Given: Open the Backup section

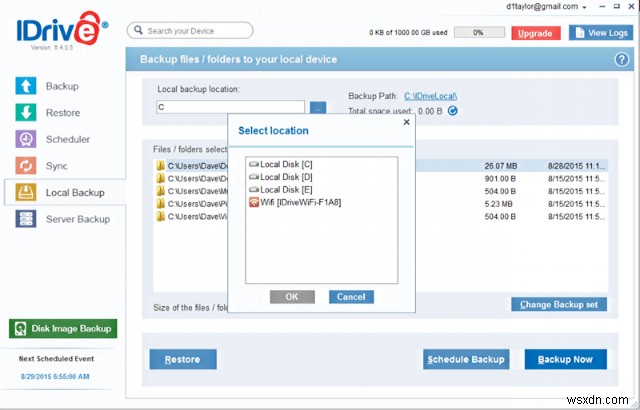Looking at the screenshot, I should [x=62, y=86].
